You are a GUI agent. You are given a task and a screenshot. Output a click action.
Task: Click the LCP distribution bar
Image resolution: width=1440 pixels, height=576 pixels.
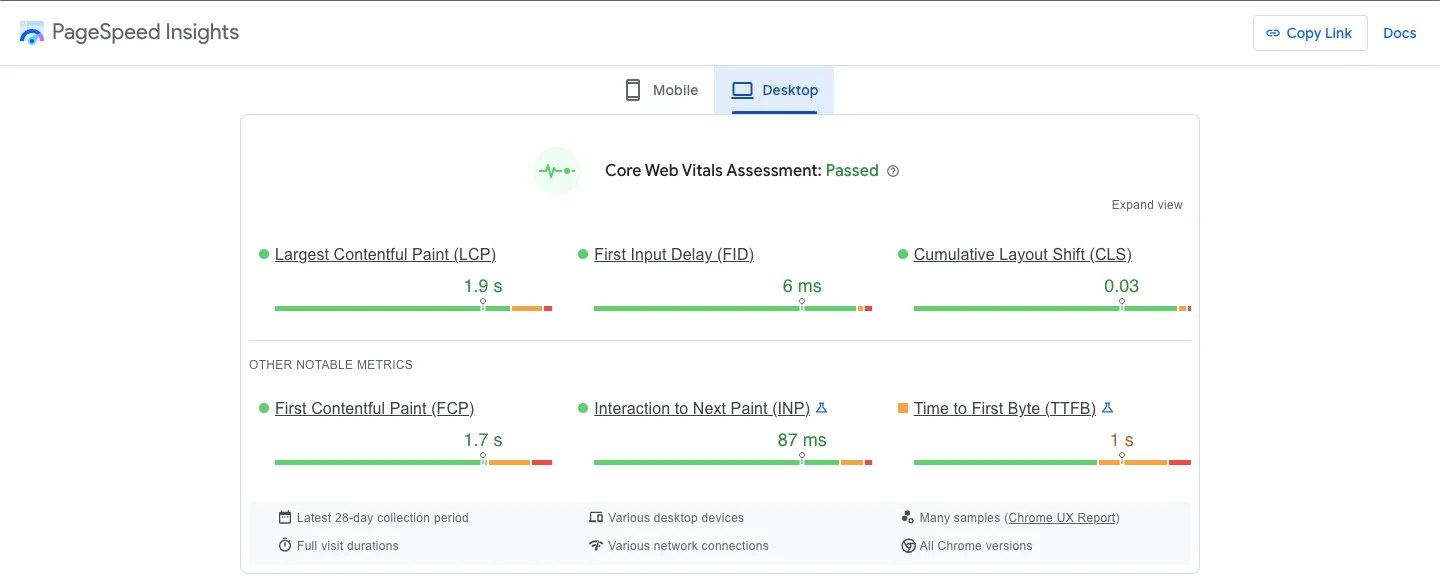click(413, 309)
